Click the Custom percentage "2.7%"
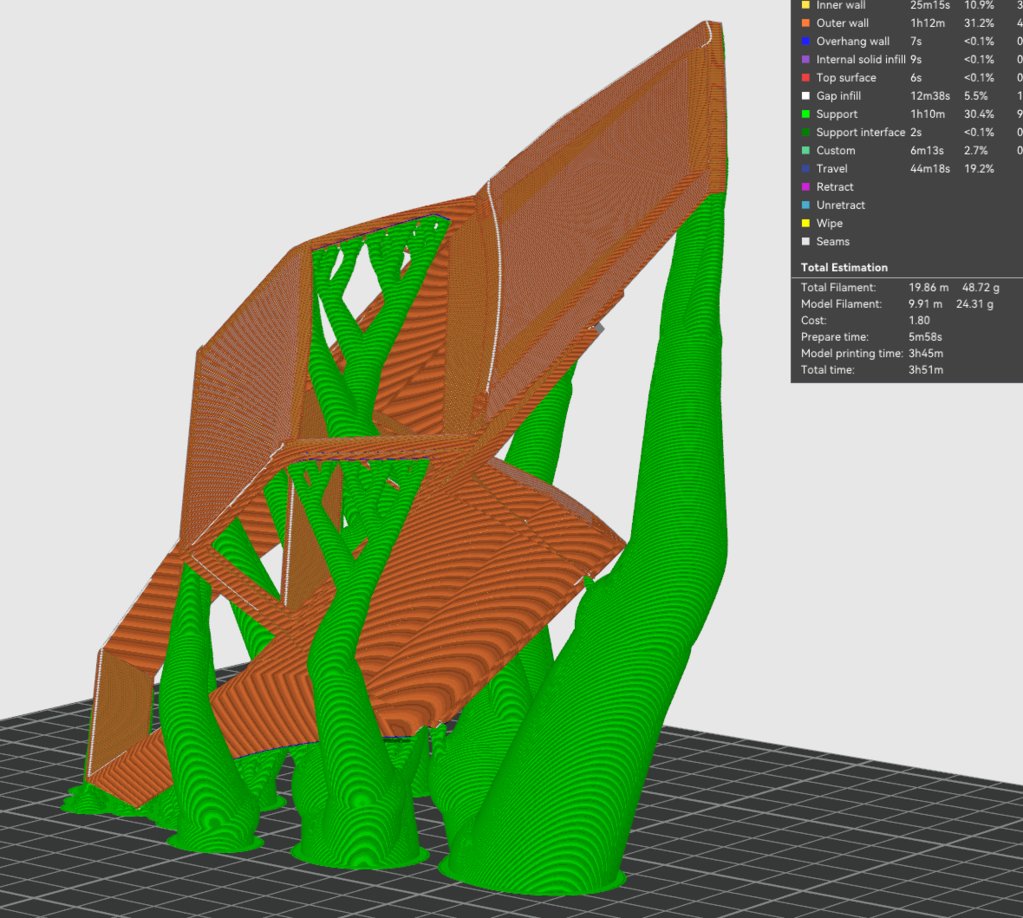 point(975,151)
